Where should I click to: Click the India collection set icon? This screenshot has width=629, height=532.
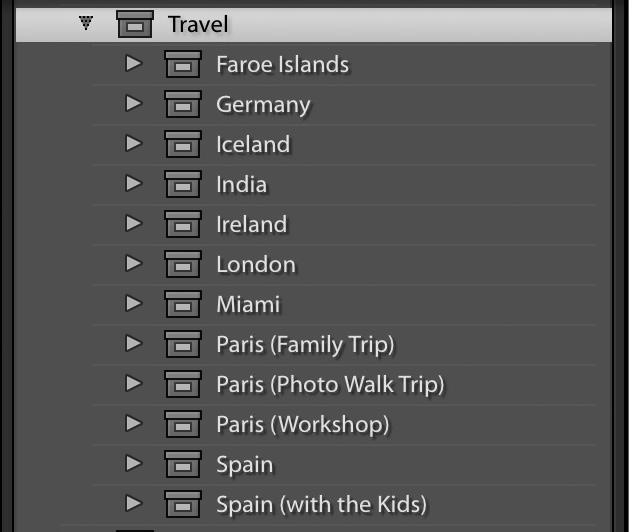(183, 184)
